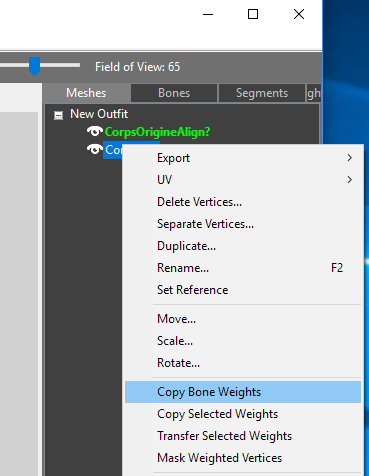Image resolution: width=369 pixels, height=476 pixels.
Task: Select Copy Selected Weights
Action: click(243, 414)
